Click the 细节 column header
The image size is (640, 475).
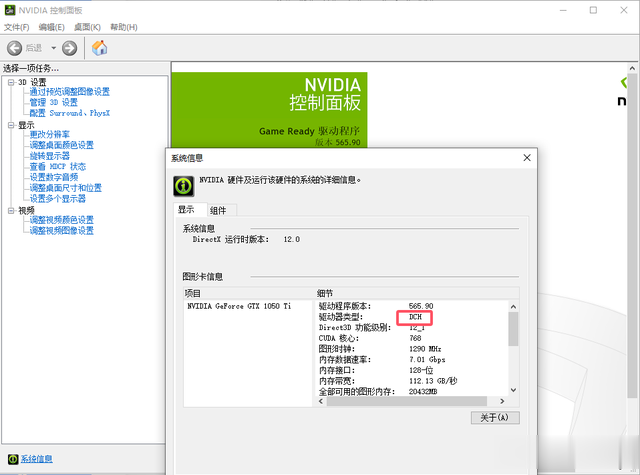pyautogui.click(x=417, y=293)
